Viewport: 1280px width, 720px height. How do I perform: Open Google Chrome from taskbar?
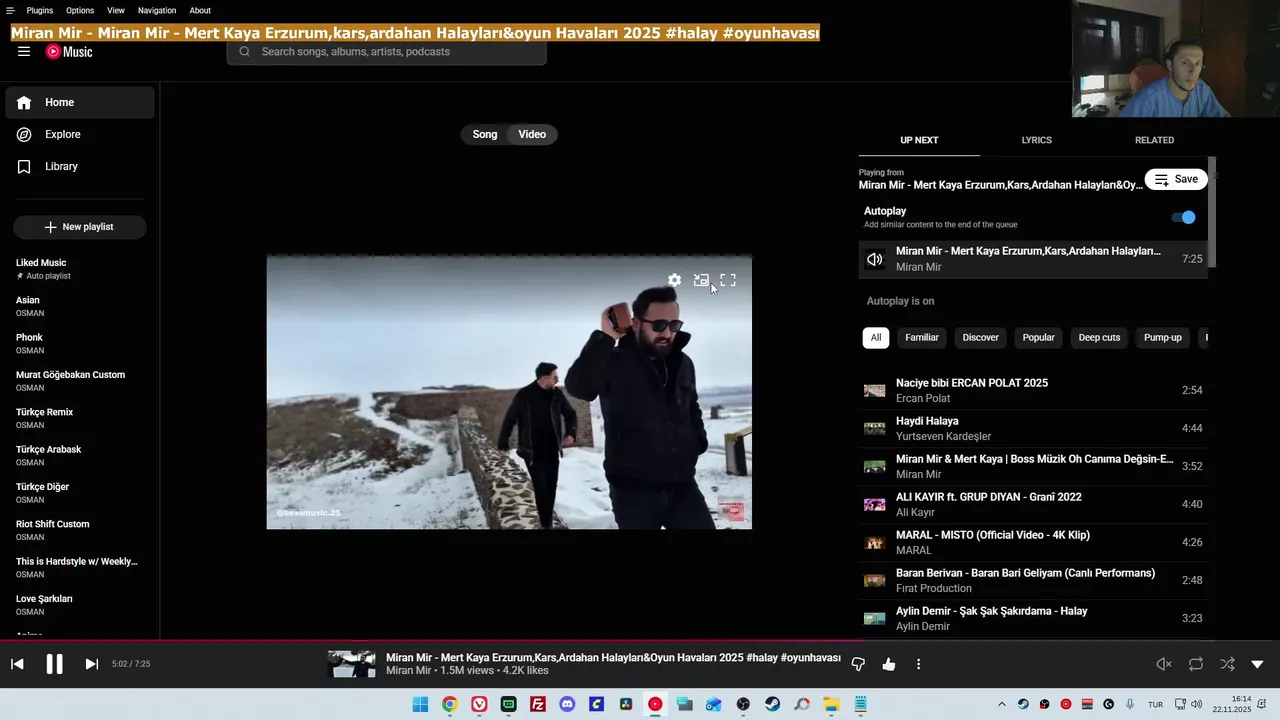[450, 704]
